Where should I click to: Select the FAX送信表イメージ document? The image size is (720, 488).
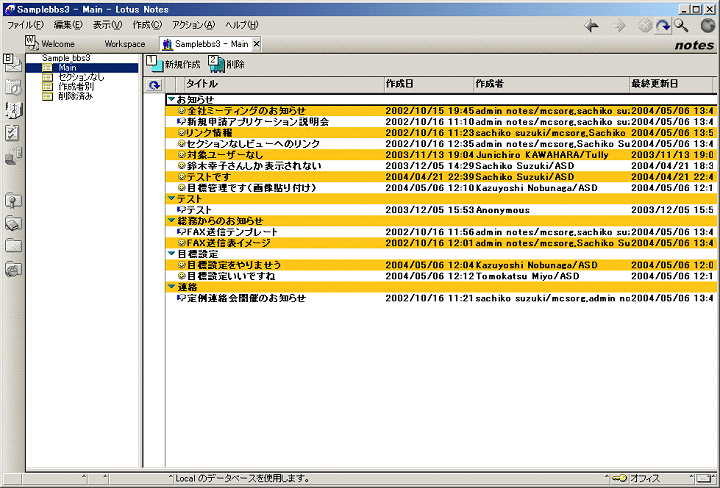441,243
